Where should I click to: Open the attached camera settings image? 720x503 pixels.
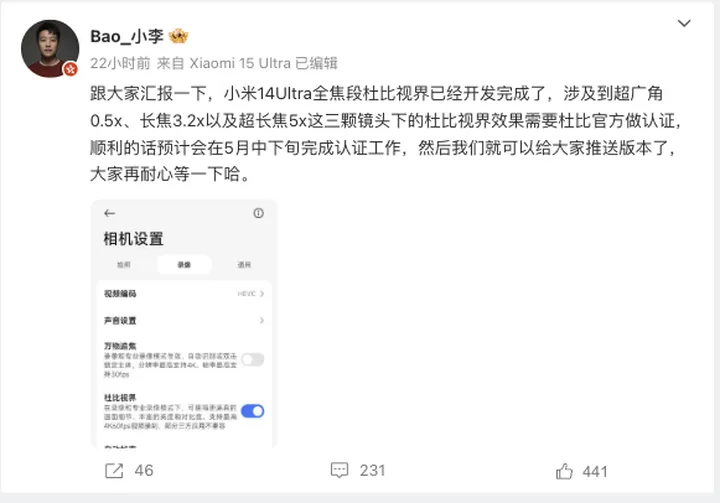184,323
